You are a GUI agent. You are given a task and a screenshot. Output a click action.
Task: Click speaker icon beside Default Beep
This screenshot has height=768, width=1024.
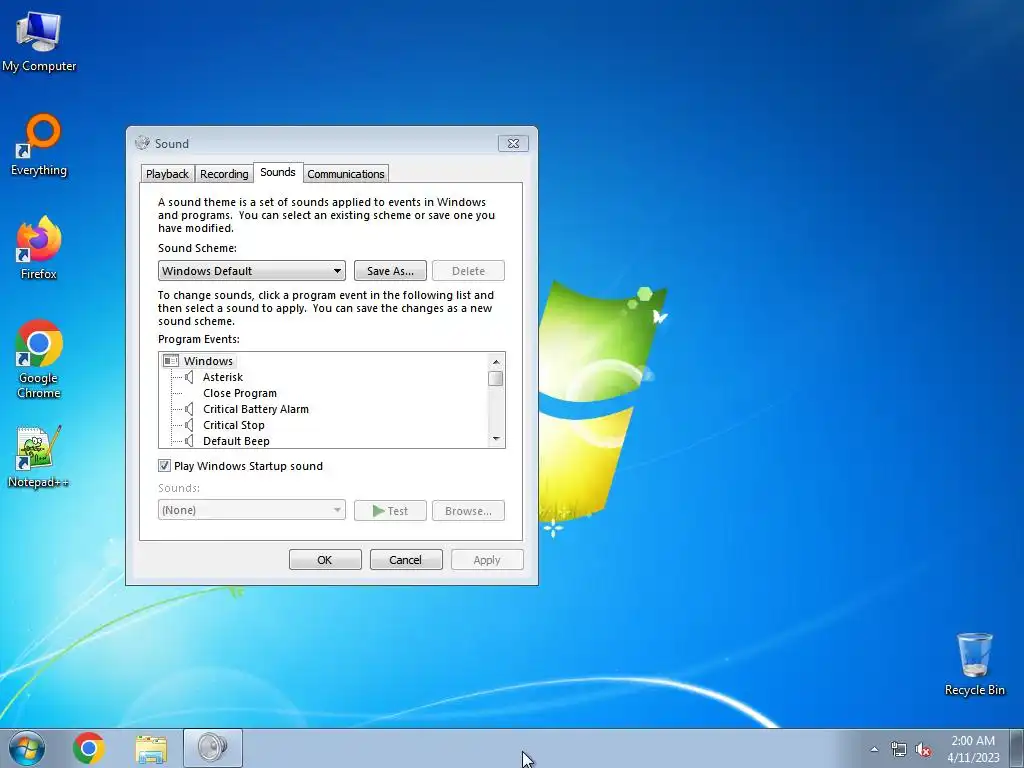[189, 441]
